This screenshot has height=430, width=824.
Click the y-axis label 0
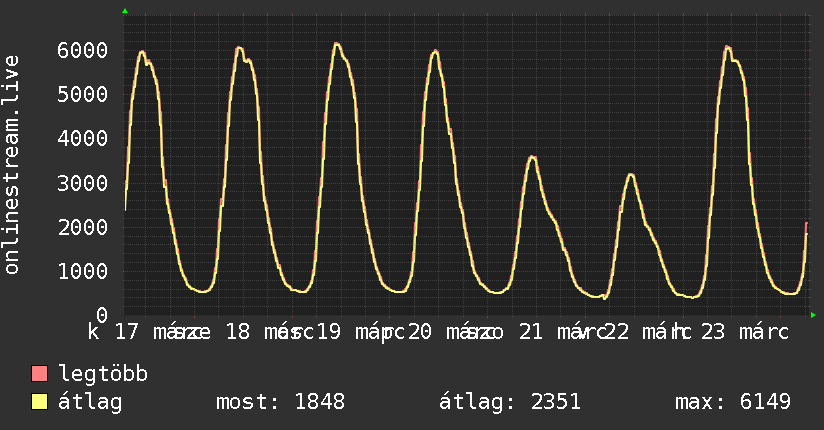coord(102,315)
